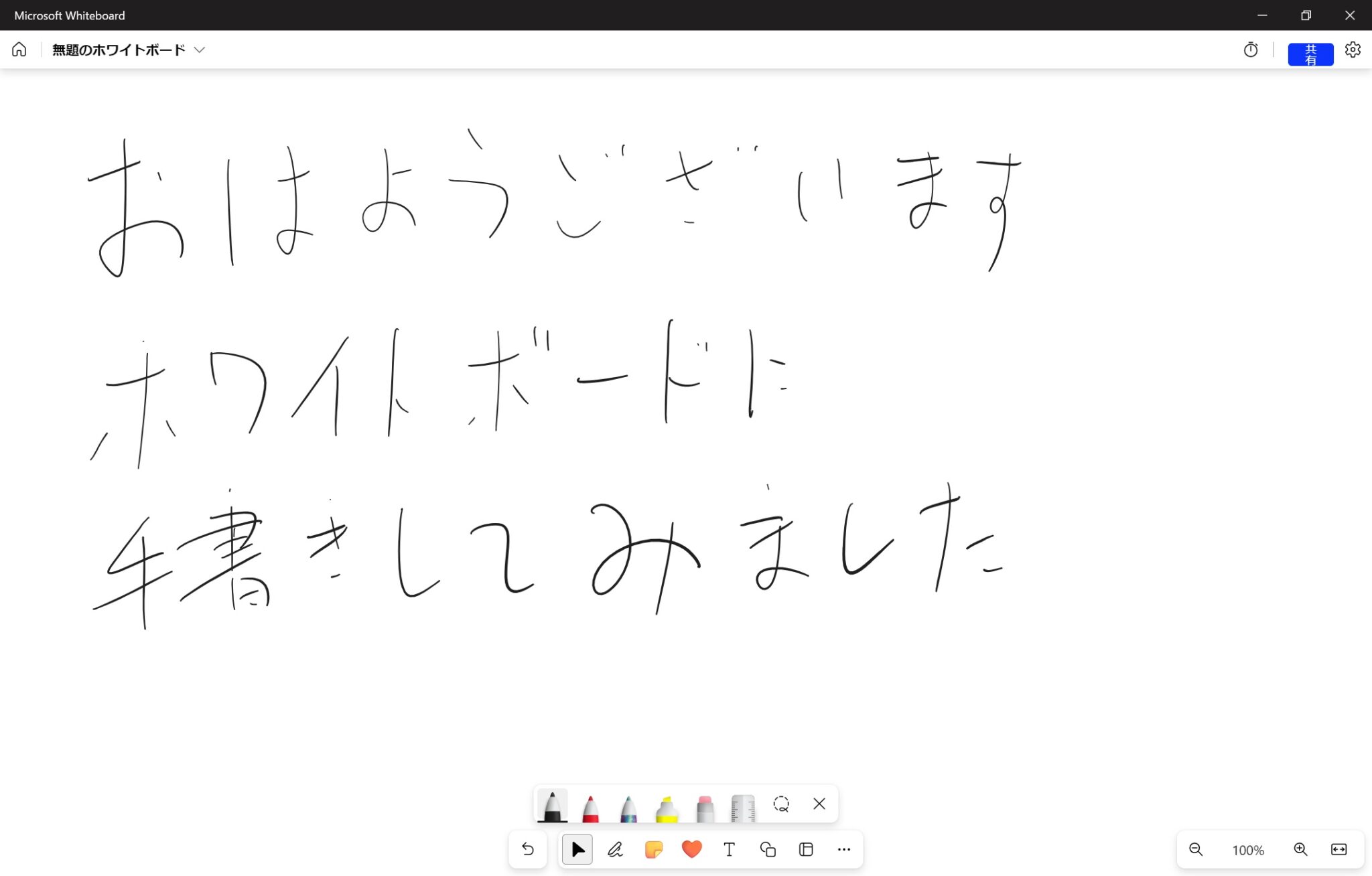Choose the eraser tool
This screenshot has width=1372, height=876.
[705, 808]
